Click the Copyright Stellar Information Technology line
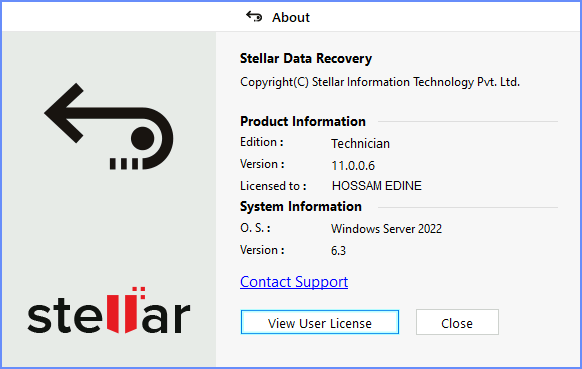Screen dimensions: 582x369 pyautogui.click(x=380, y=82)
